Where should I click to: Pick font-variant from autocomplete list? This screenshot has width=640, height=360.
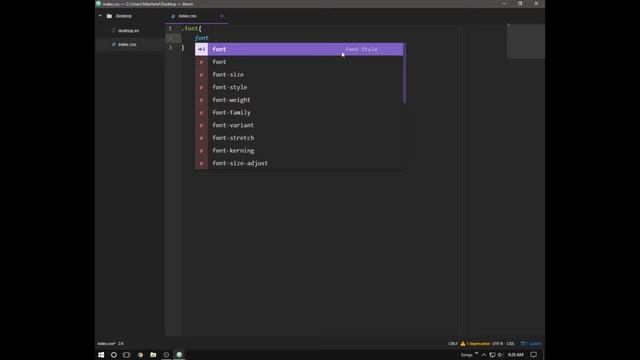(299, 125)
